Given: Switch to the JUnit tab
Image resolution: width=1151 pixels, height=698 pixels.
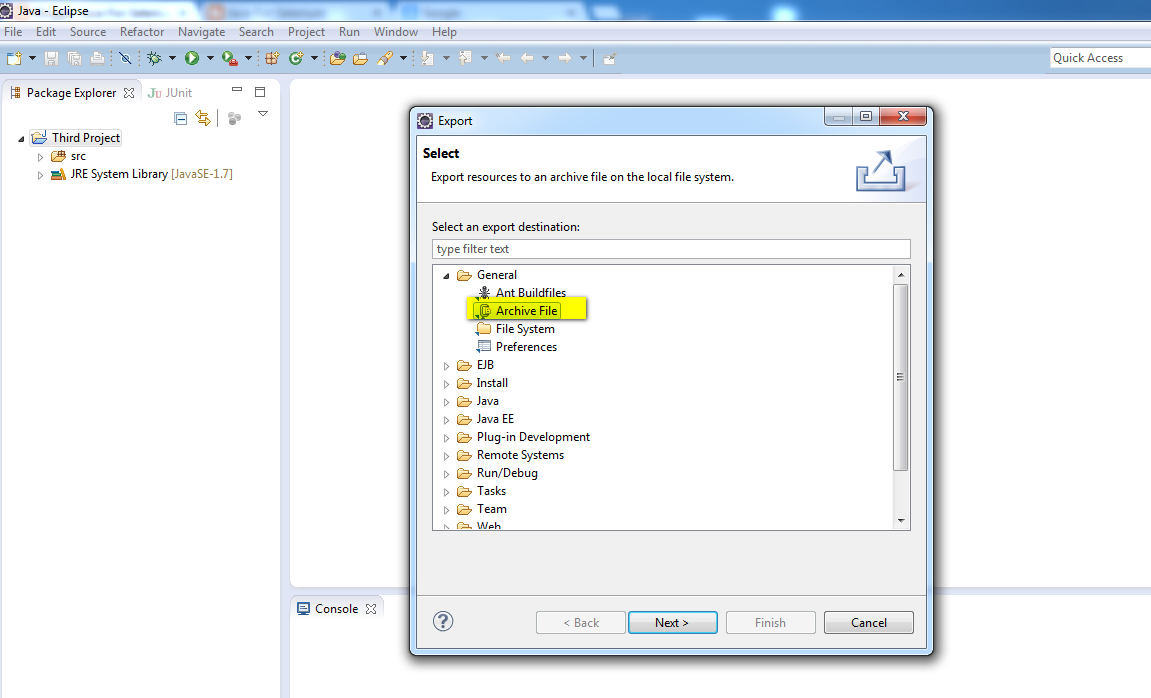Looking at the screenshot, I should pyautogui.click(x=170, y=91).
